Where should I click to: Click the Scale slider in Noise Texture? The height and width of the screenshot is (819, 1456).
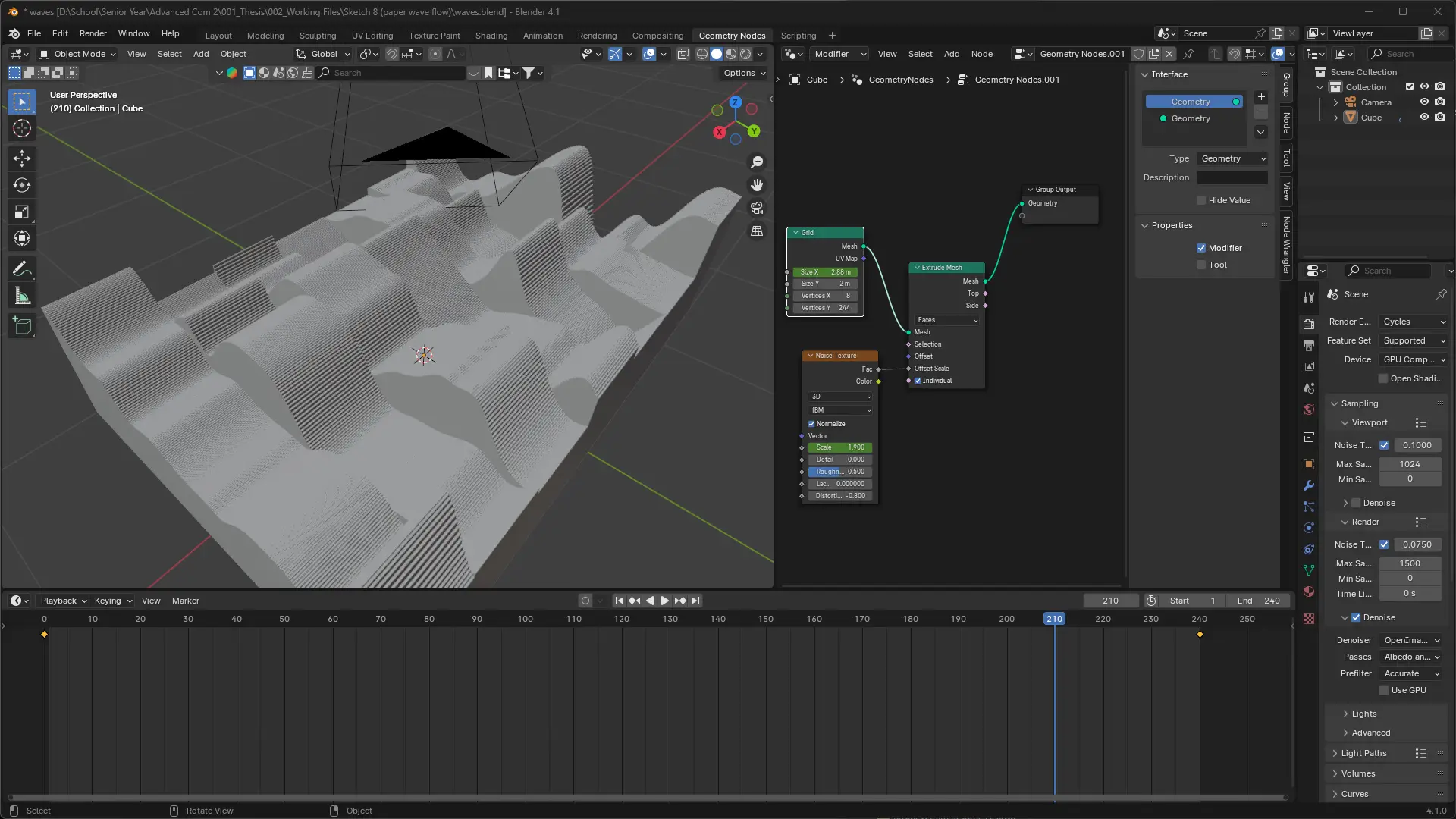coord(839,447)
